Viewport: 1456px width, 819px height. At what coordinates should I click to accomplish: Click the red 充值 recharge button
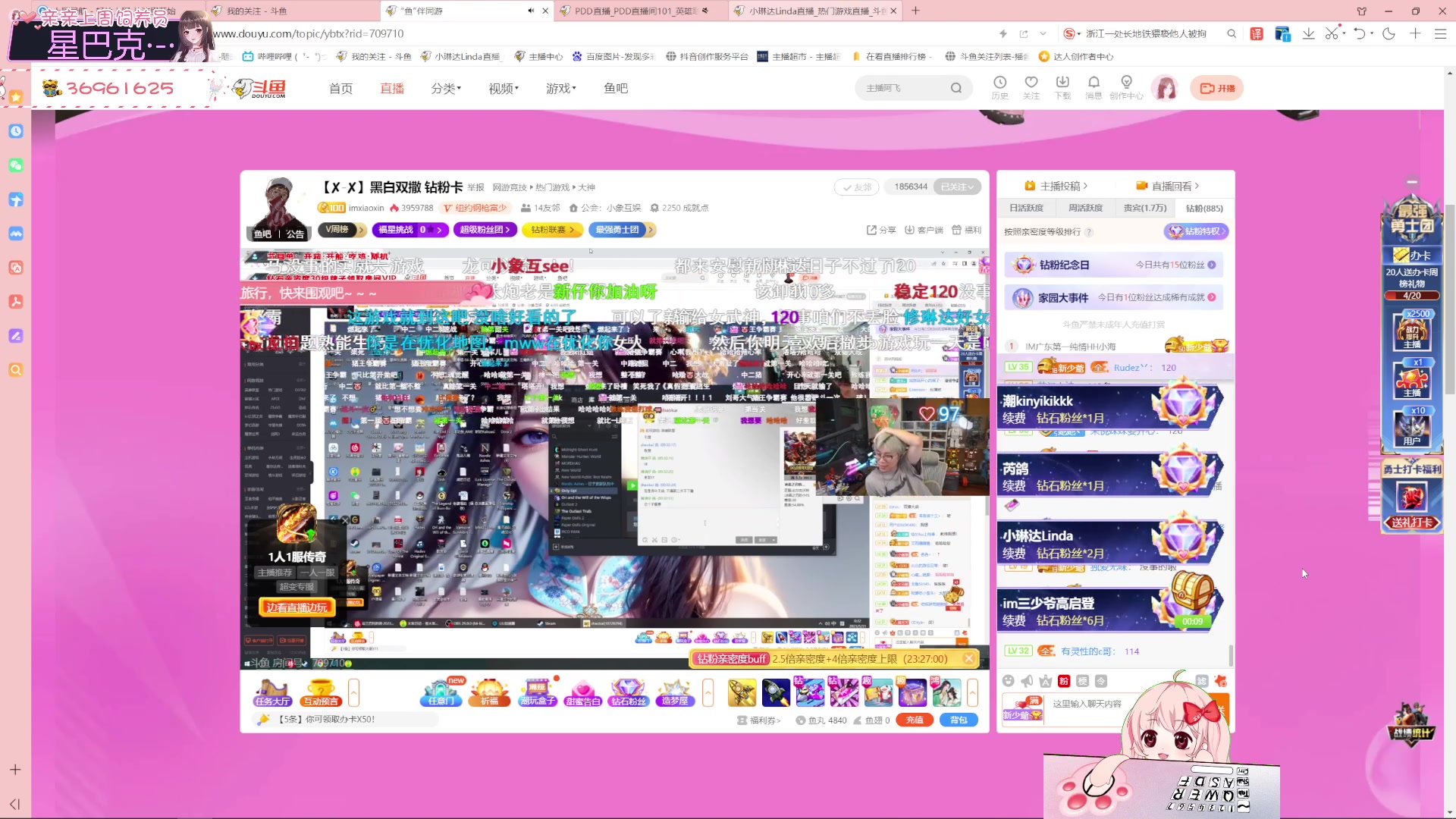[x=915, y=720]
